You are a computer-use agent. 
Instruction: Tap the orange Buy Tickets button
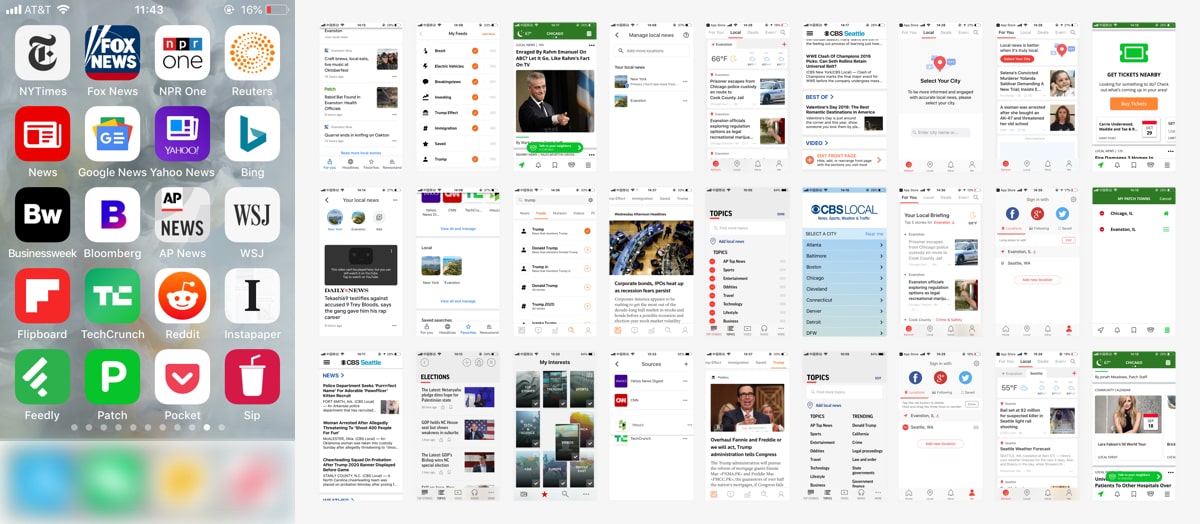coord(1133,103)
